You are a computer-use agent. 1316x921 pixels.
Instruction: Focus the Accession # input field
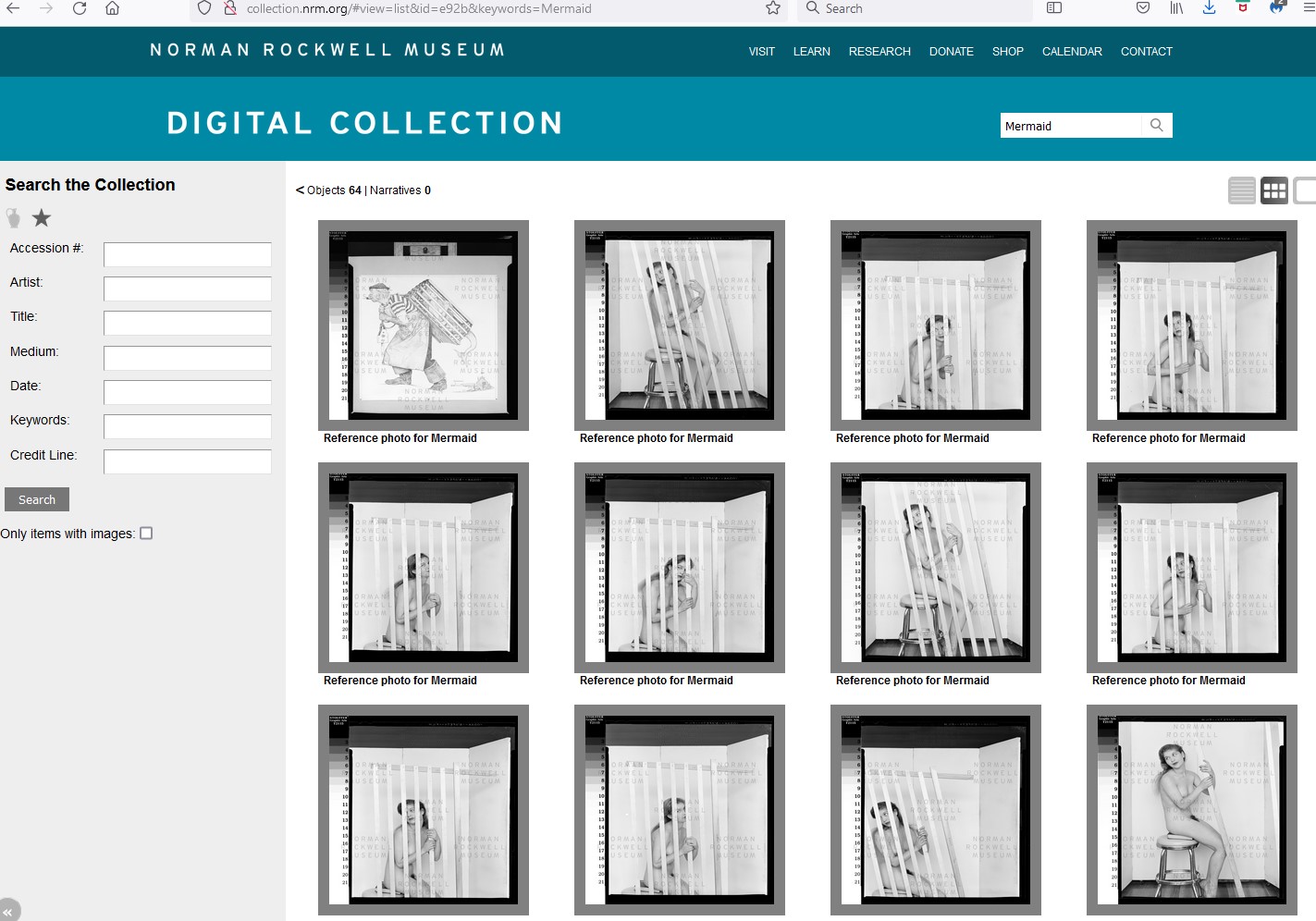pos(188,254)
